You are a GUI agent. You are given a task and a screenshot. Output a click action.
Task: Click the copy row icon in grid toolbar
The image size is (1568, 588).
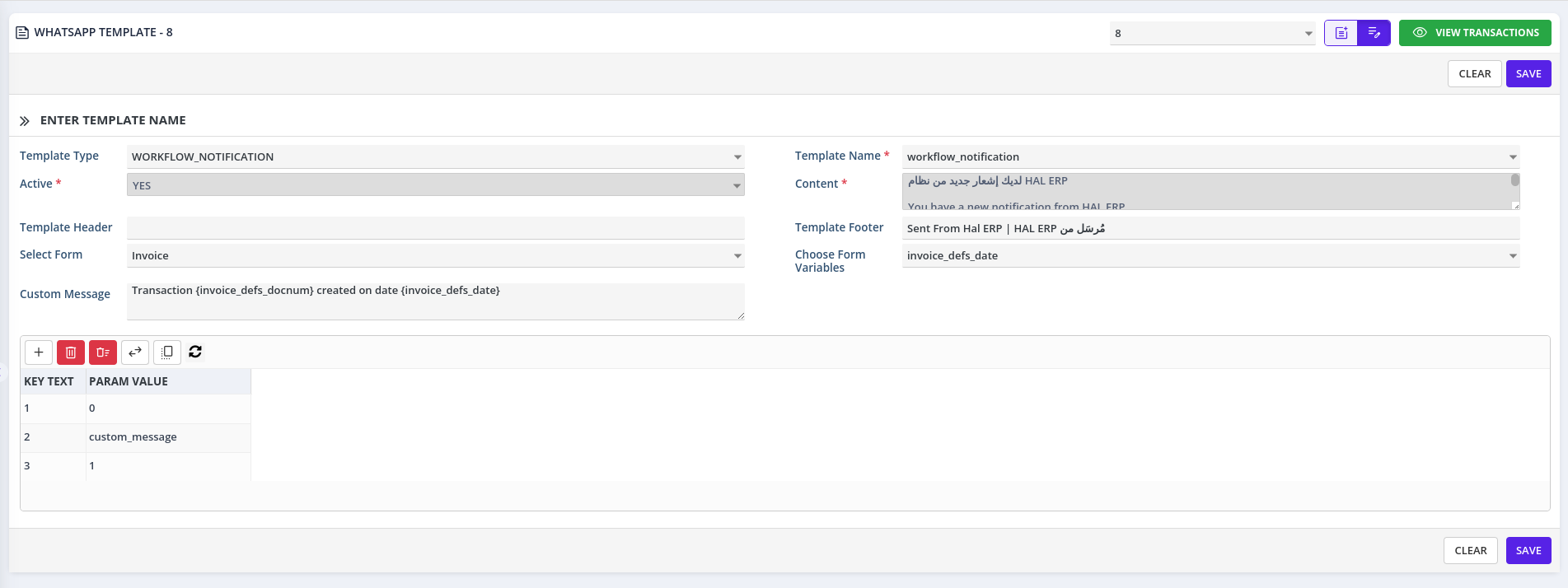tap(167, 352)
